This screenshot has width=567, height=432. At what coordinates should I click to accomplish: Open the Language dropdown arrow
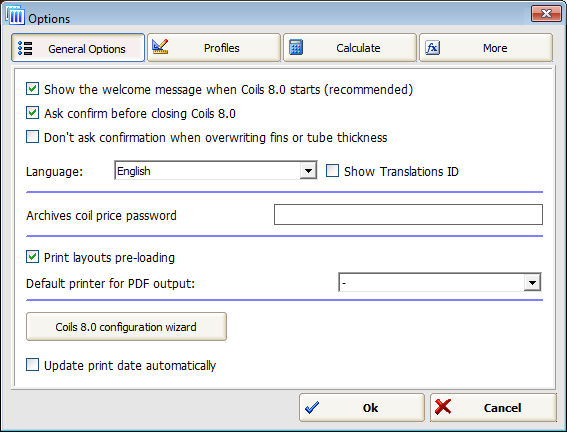(x=308, y=171)
